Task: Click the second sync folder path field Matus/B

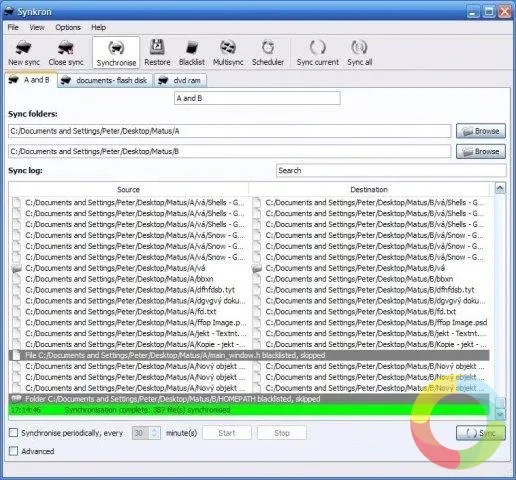Action: pos(230,152)
